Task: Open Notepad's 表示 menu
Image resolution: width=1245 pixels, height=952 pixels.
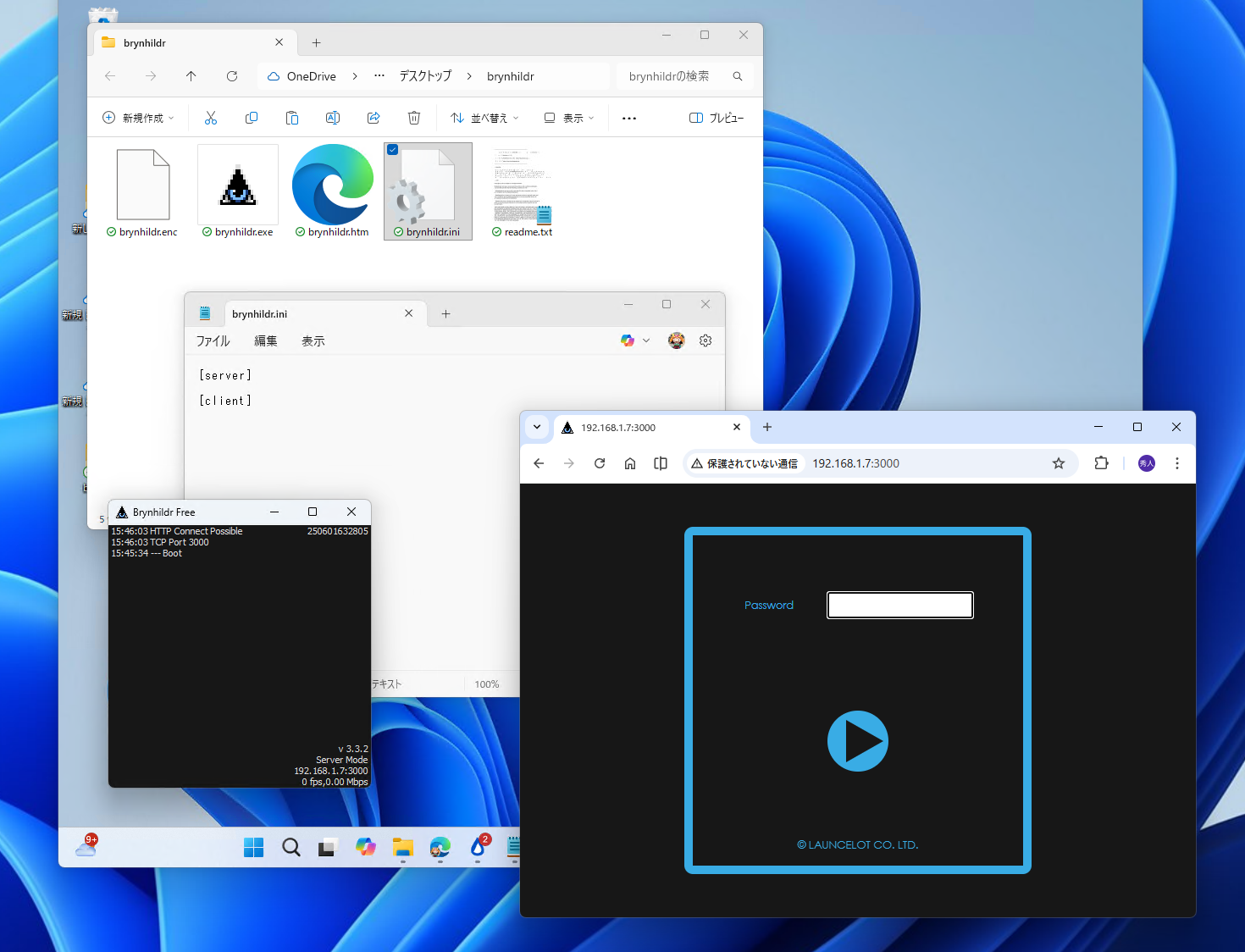Action: (x=313, y=340)
